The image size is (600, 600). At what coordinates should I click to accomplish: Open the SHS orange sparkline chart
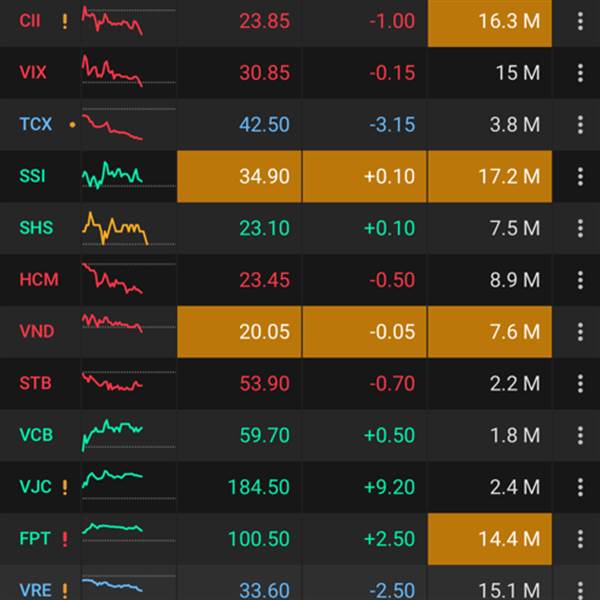(x=114, y=228)
